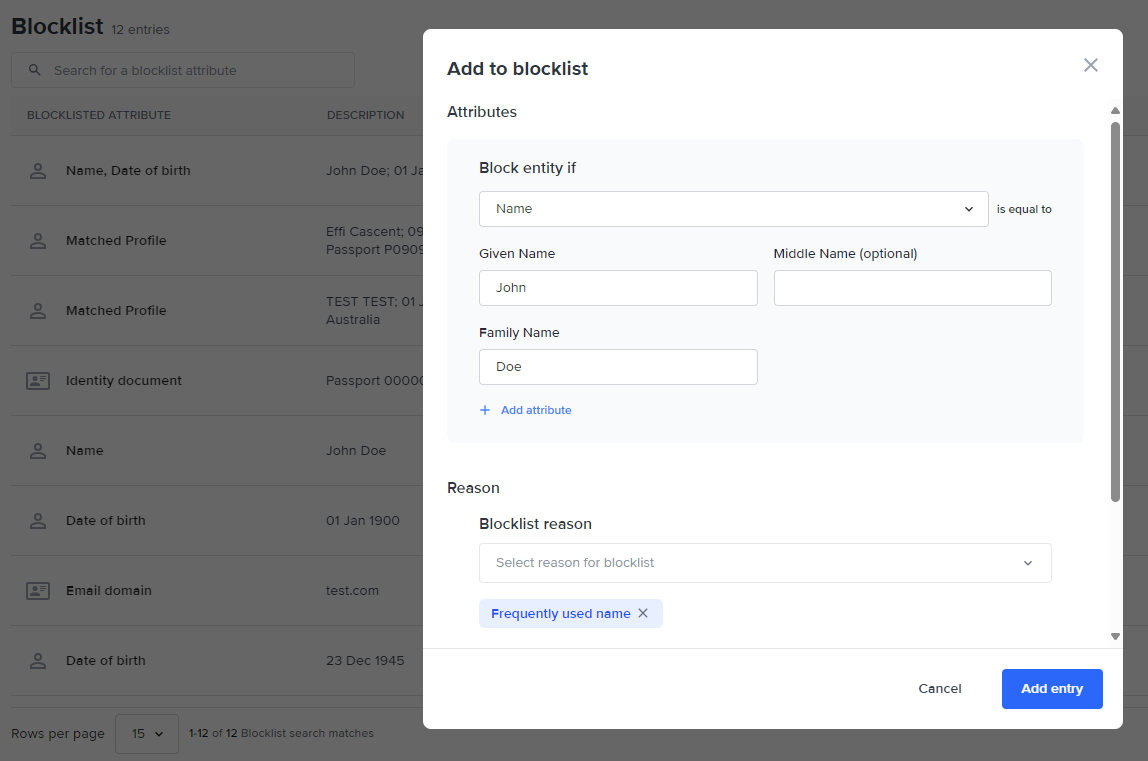This screenshot has height=761, width=1148.
Task: Click person icon for Name, Date of birth row
Action: pos(38,171)
